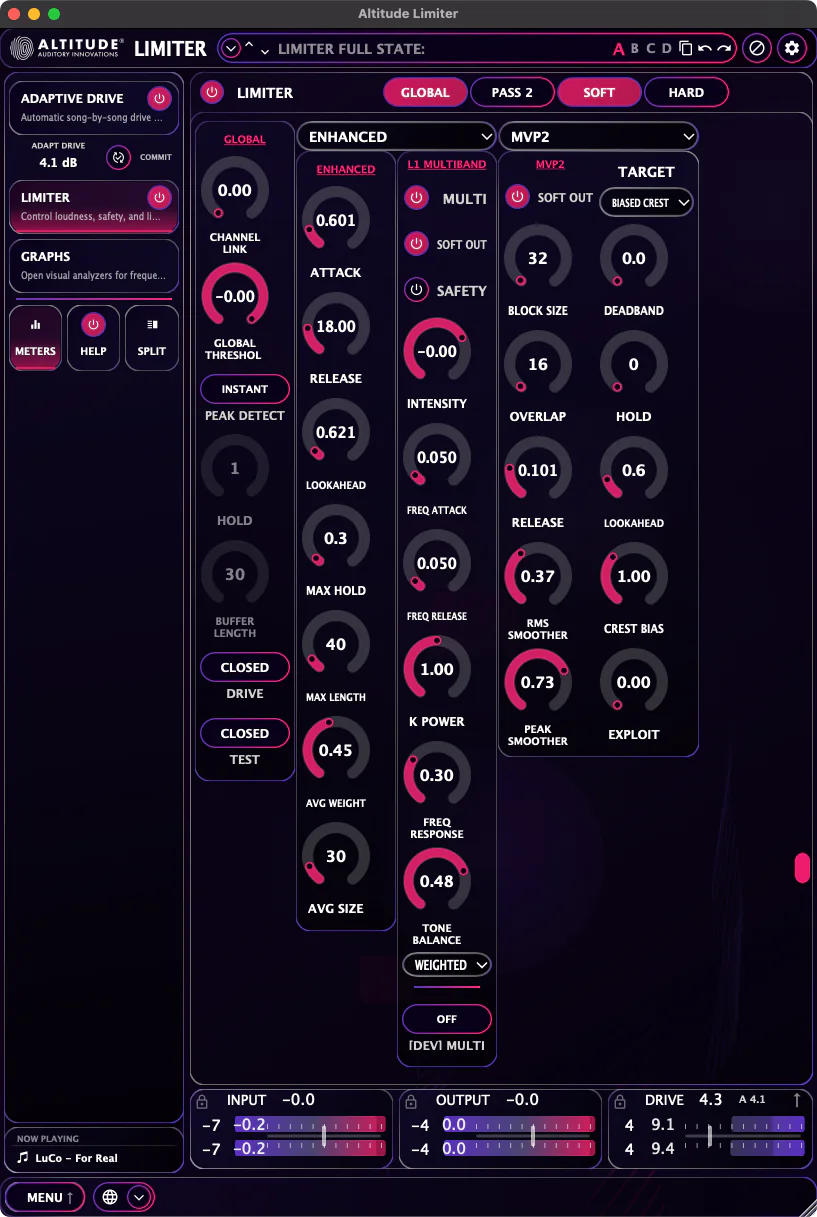Select the GLOBAL tab
This screenshot has width=817, height=1217.
[425, 92]
